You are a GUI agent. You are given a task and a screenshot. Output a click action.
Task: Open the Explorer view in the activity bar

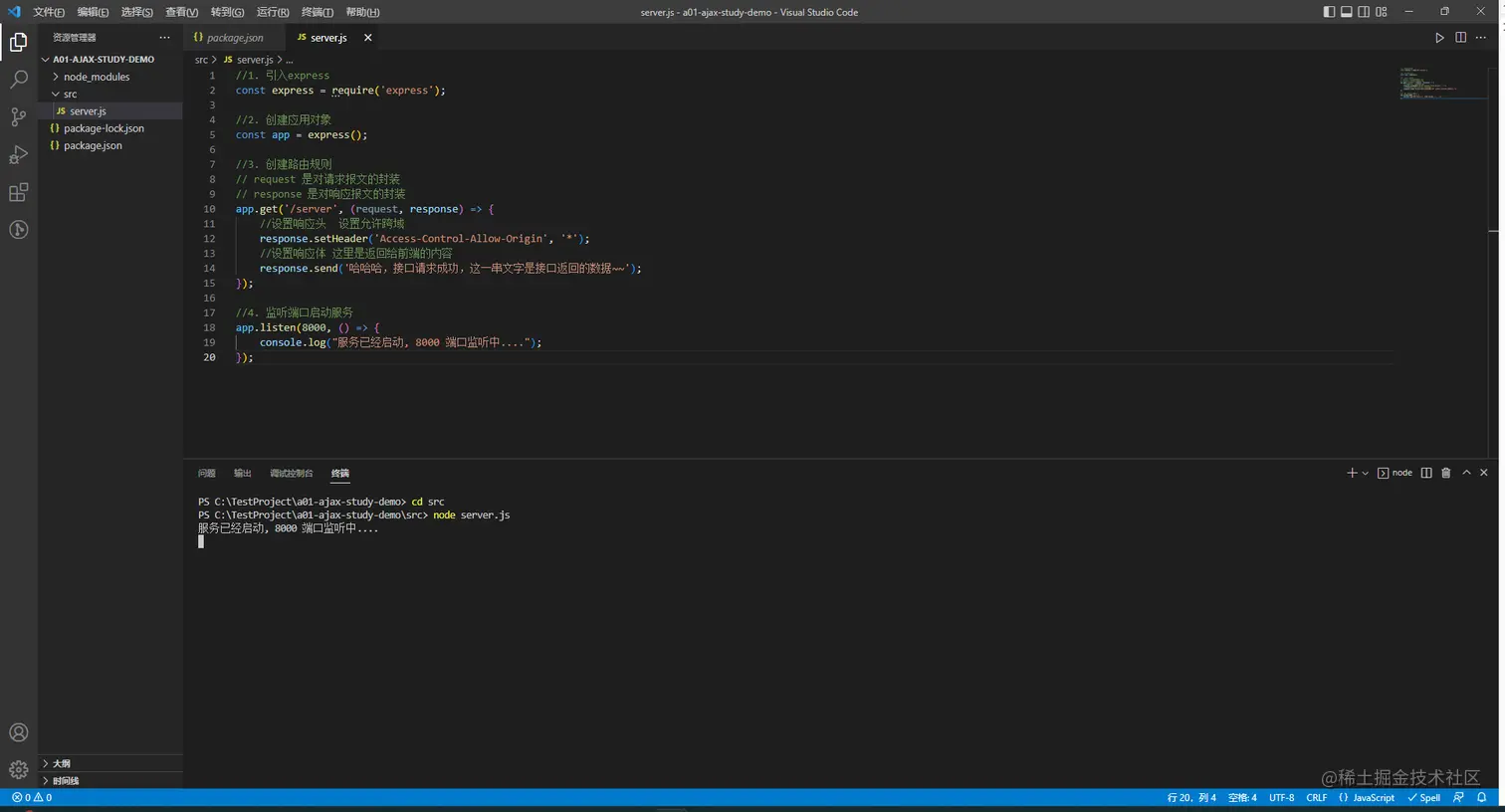[x=18, y=42]
